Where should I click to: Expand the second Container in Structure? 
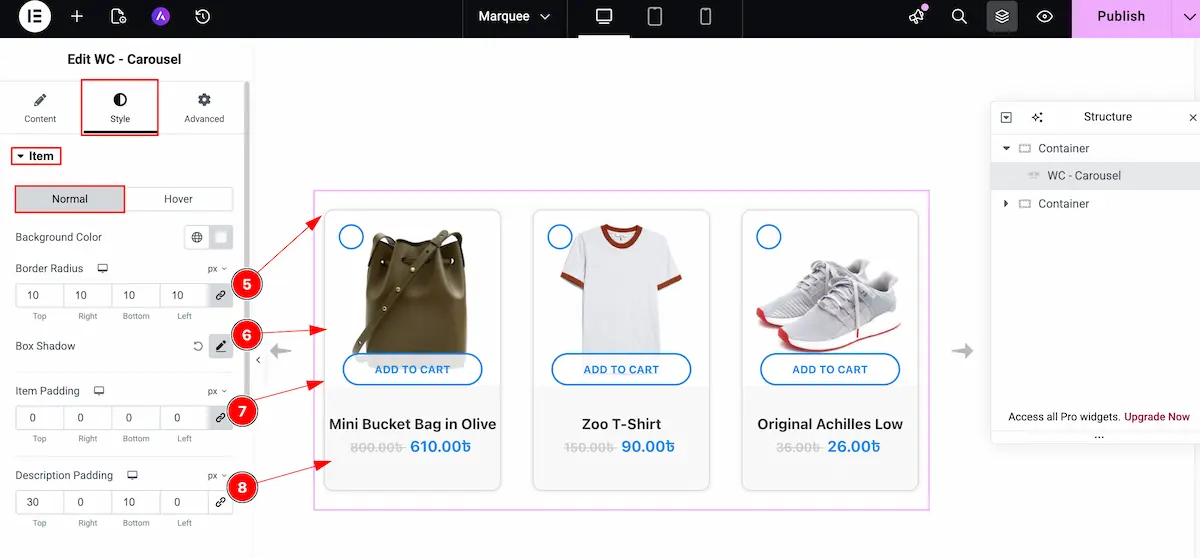pyautogui.click(x=1006, y=204)
